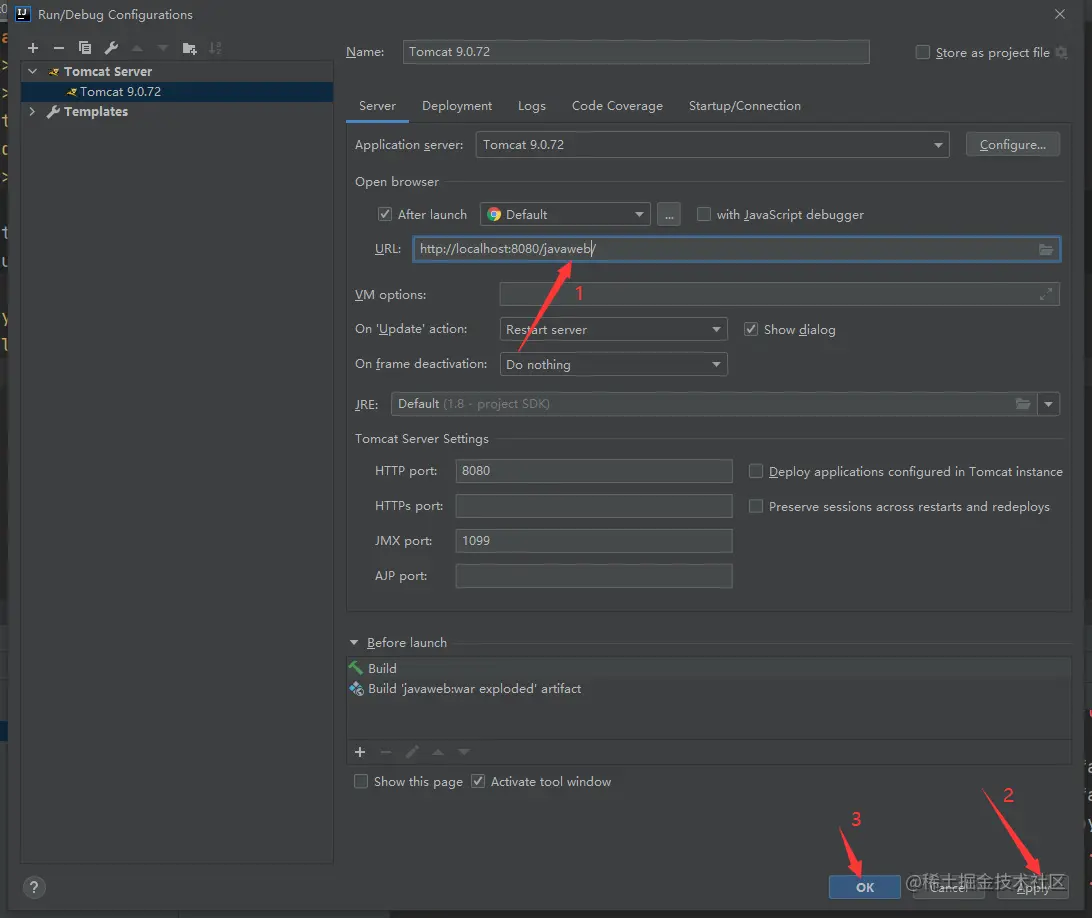Click the Apply button

1032,887
